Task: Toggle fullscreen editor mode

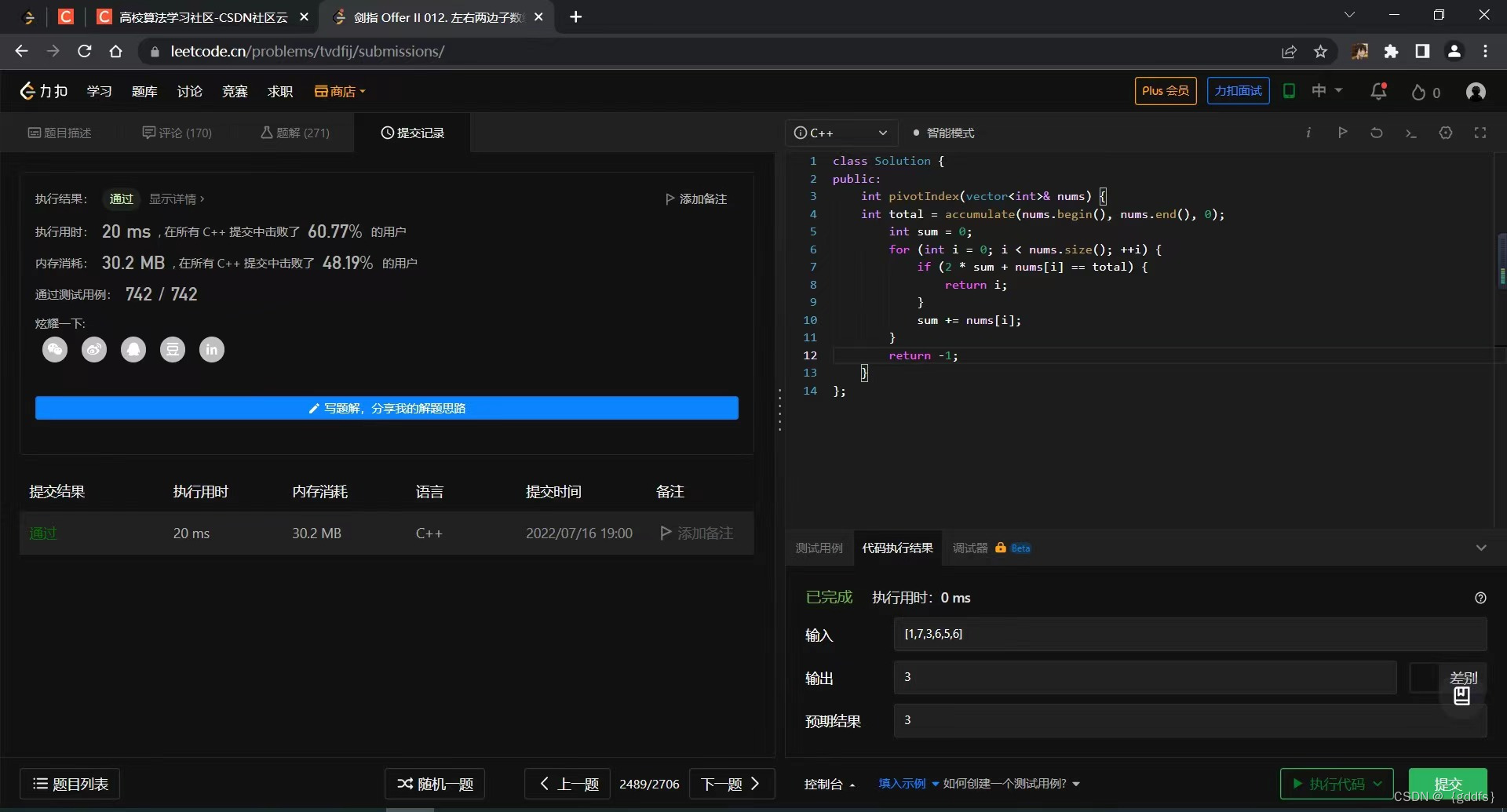Action: coord(1480,133)
